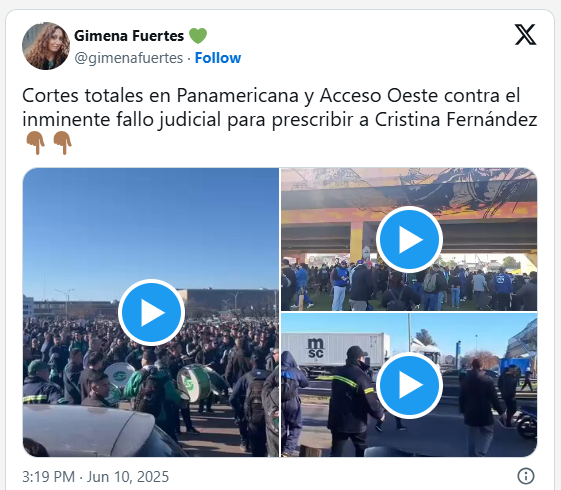561x490 pixels.
Task: Open the 3:19 PM · Jun 10, 2025 timestamp
Action: click(96, 477)
